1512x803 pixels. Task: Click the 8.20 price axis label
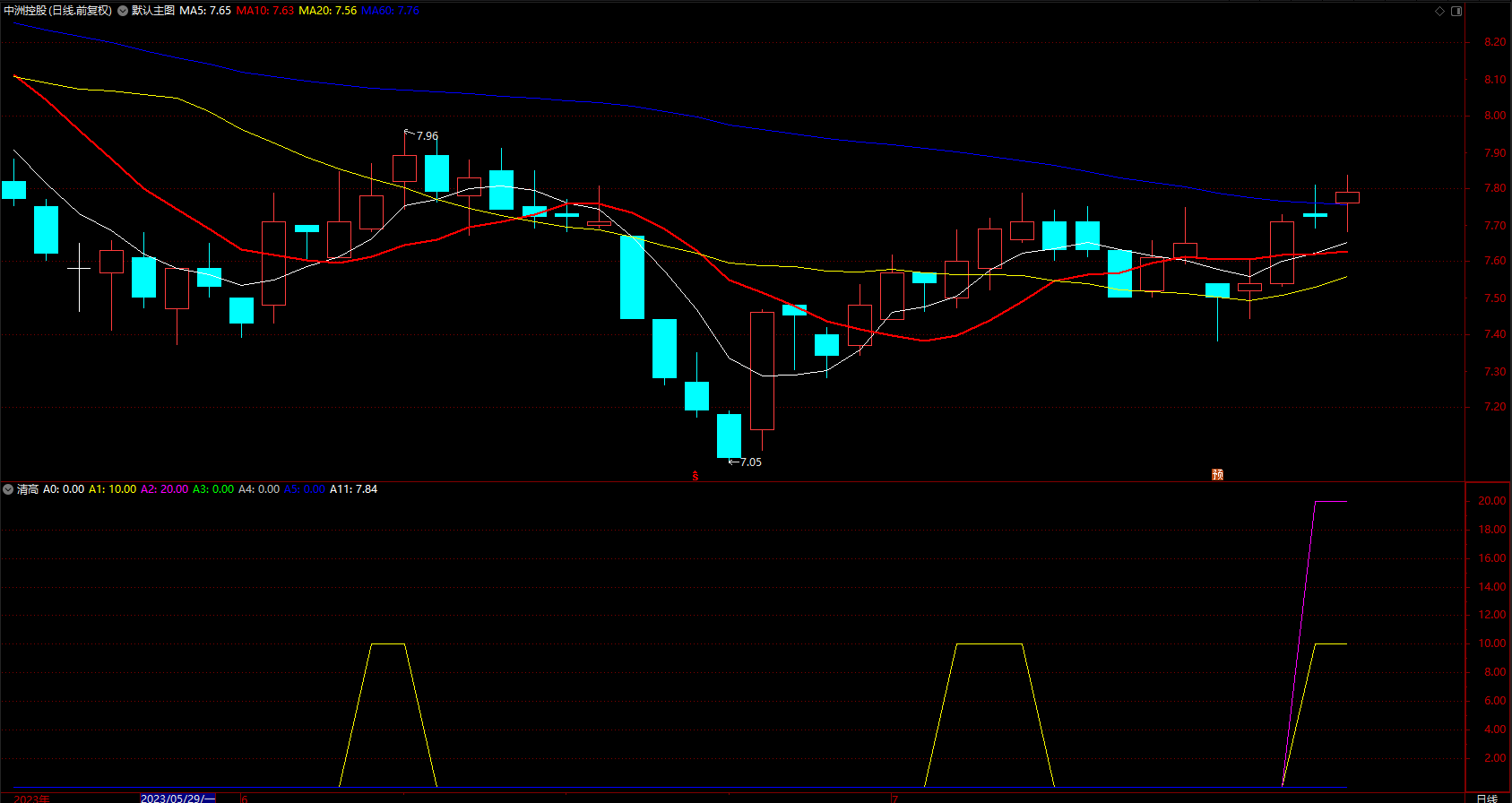tap(1495, 42)
